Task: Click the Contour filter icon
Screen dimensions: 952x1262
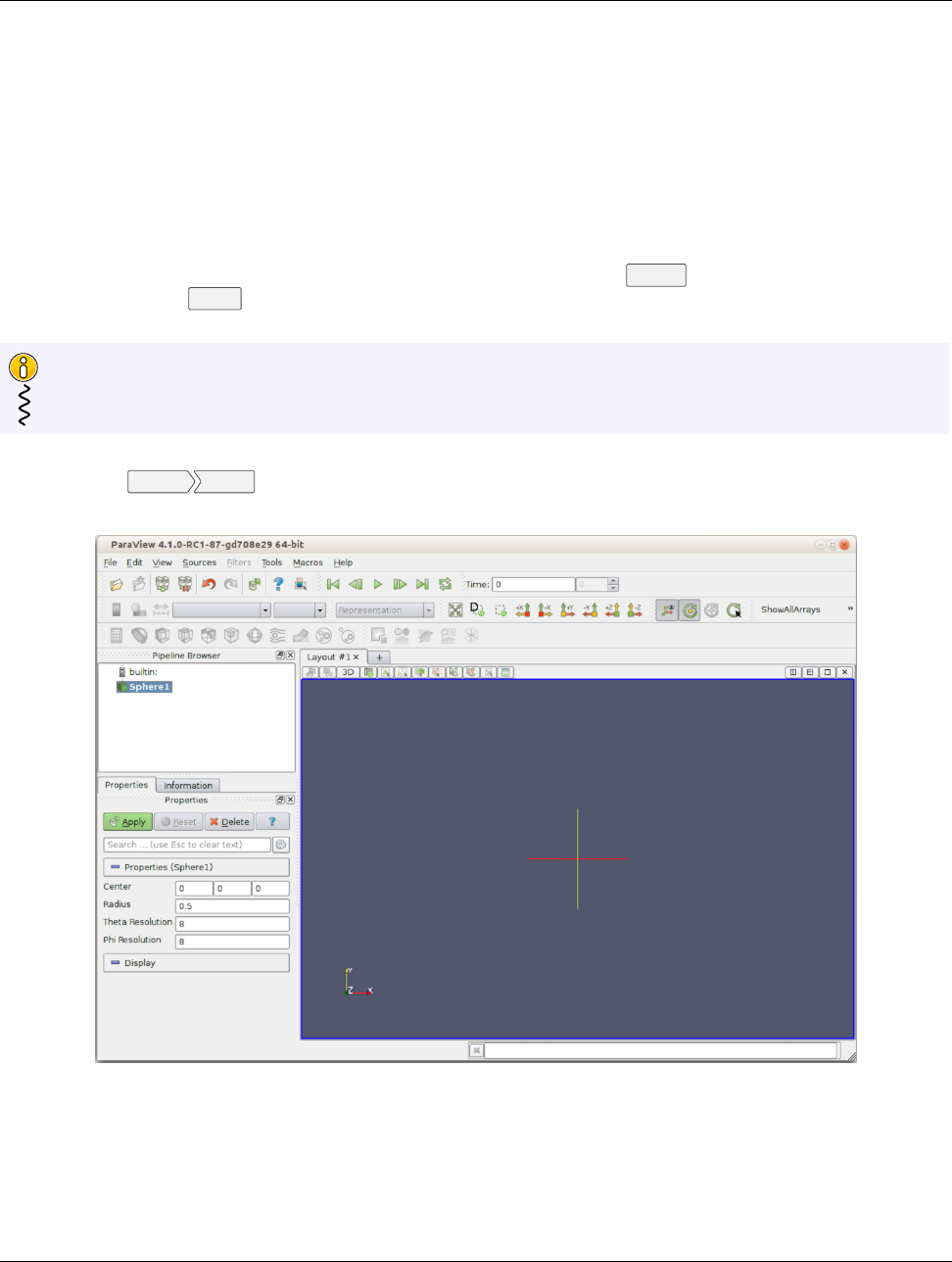Action: 140,636
